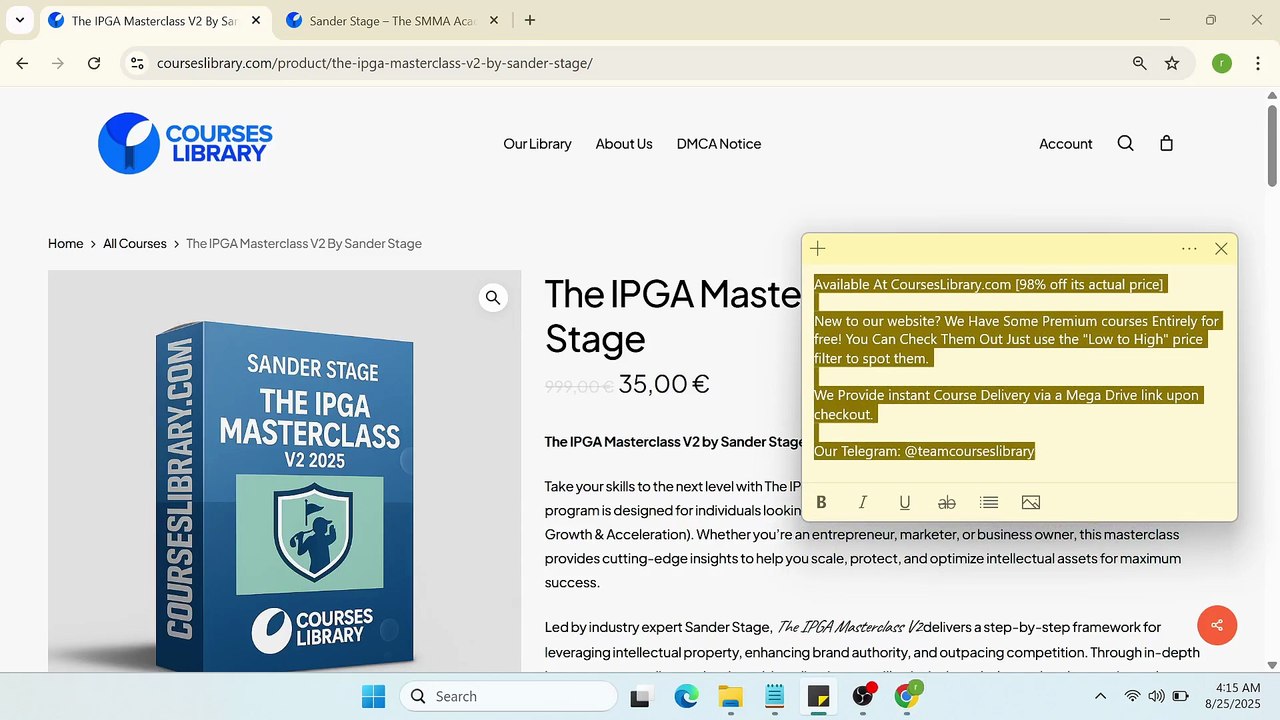Add a new sticky note with plus icon
Image resolution: width=1280 pixels, height=720 pixels.
coord(818,249)
